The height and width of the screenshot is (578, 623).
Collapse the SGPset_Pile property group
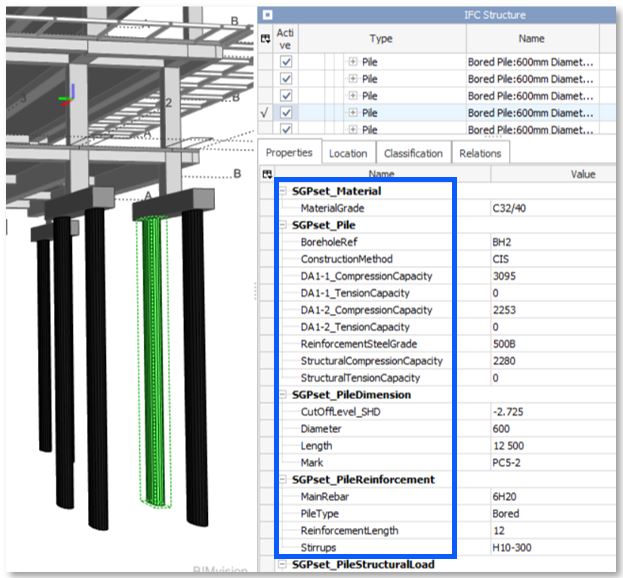pyautogui.click(x=284, y=225)
